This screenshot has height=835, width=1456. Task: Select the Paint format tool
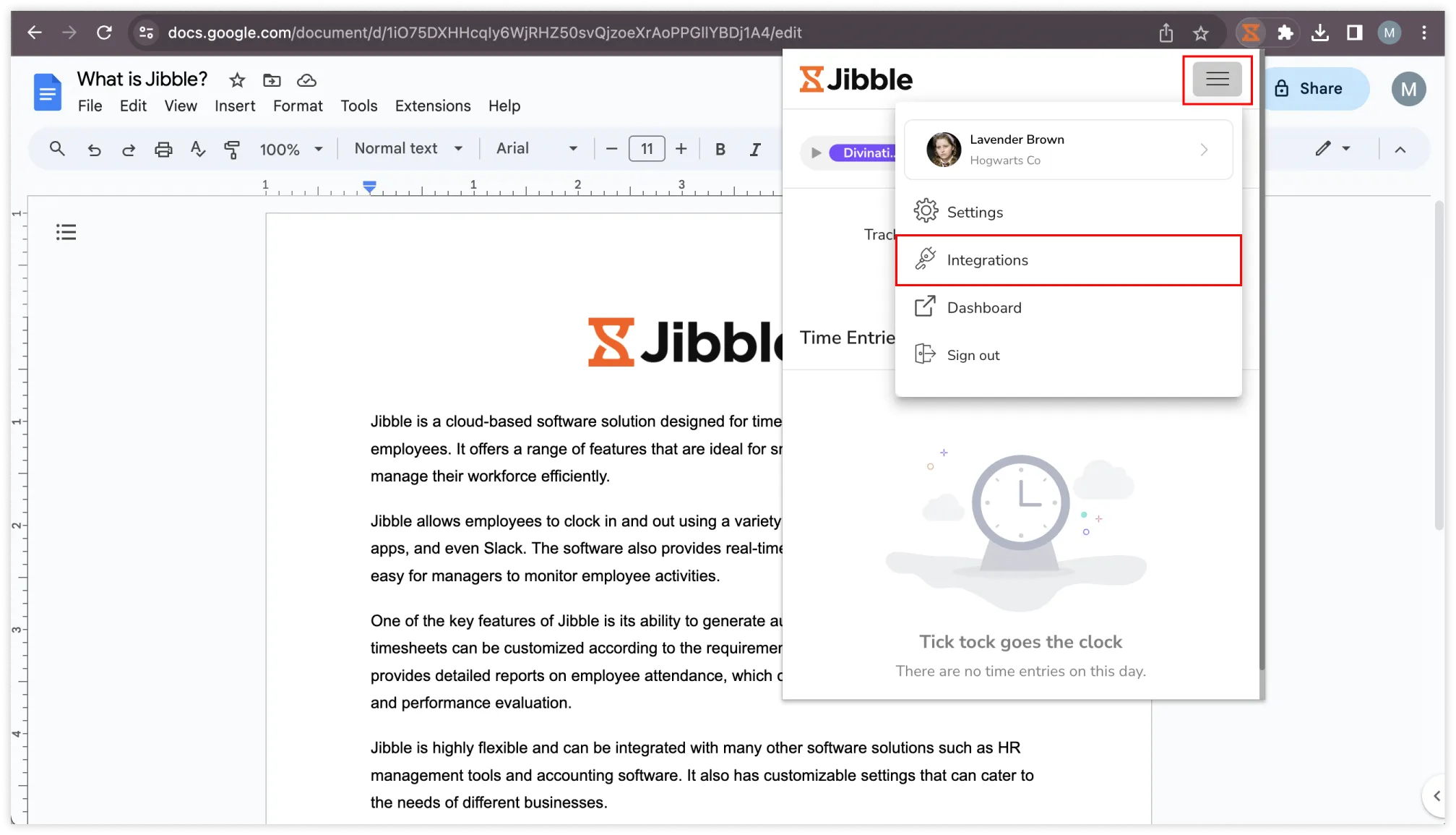(232, 149)
